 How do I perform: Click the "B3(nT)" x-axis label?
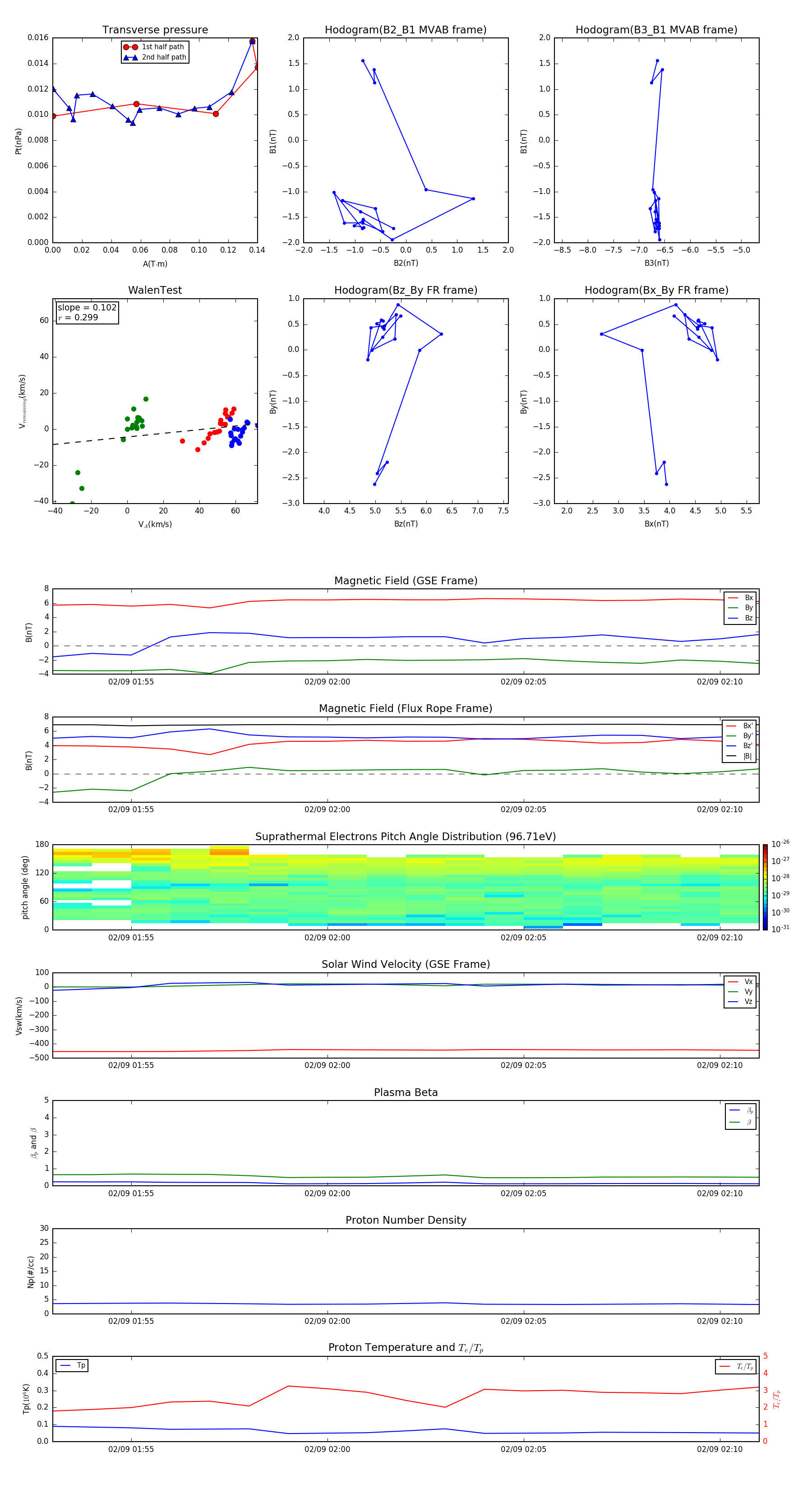[656, 263]
